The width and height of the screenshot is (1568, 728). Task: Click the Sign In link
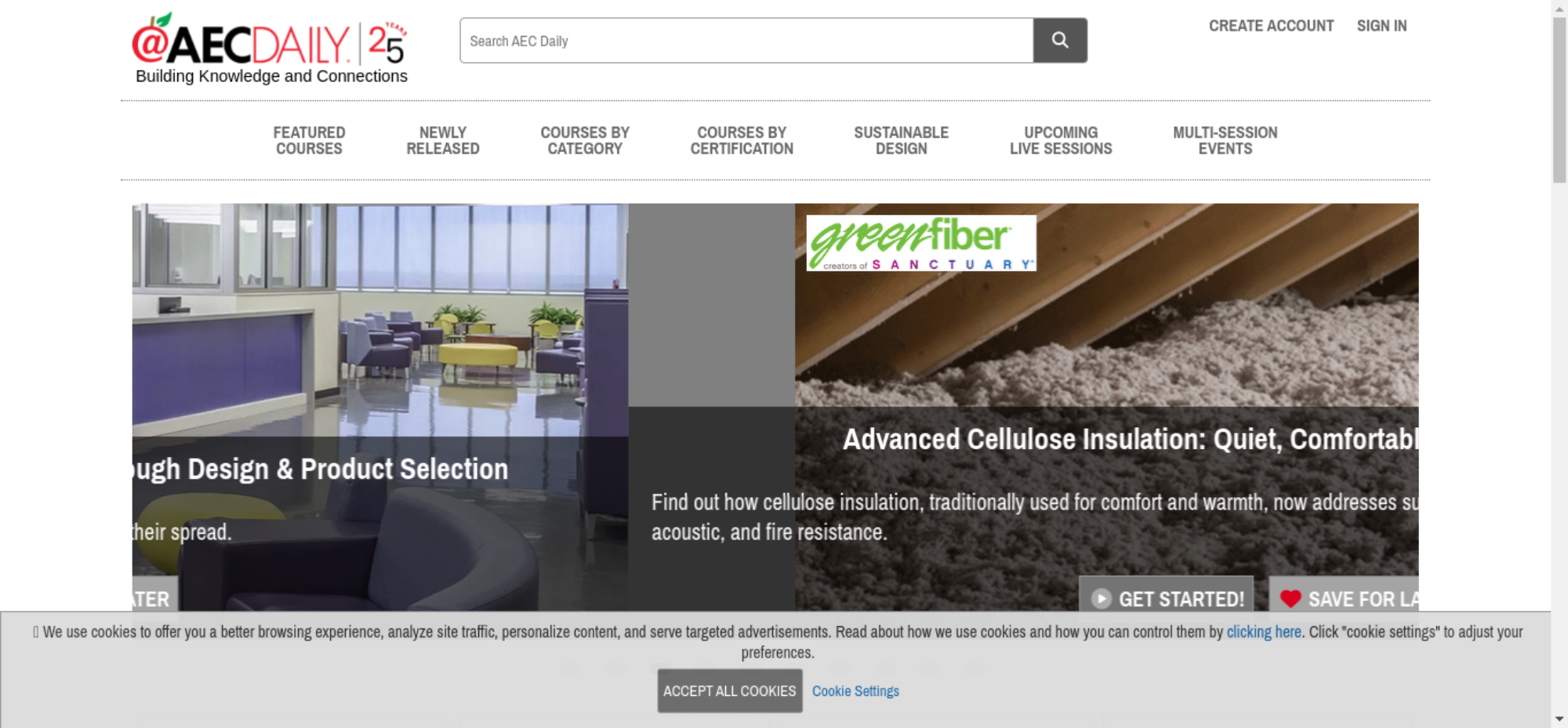[1382, 26]
